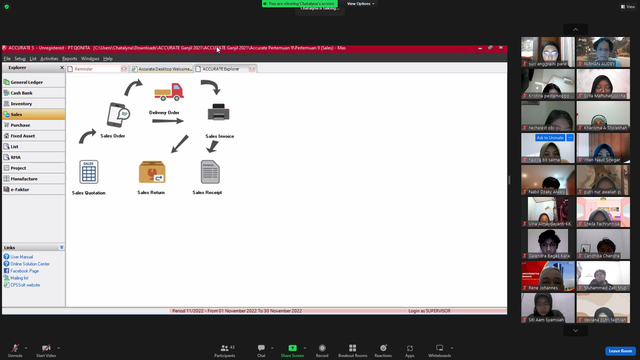Open the Sales Return box icon

pos(152,172)
